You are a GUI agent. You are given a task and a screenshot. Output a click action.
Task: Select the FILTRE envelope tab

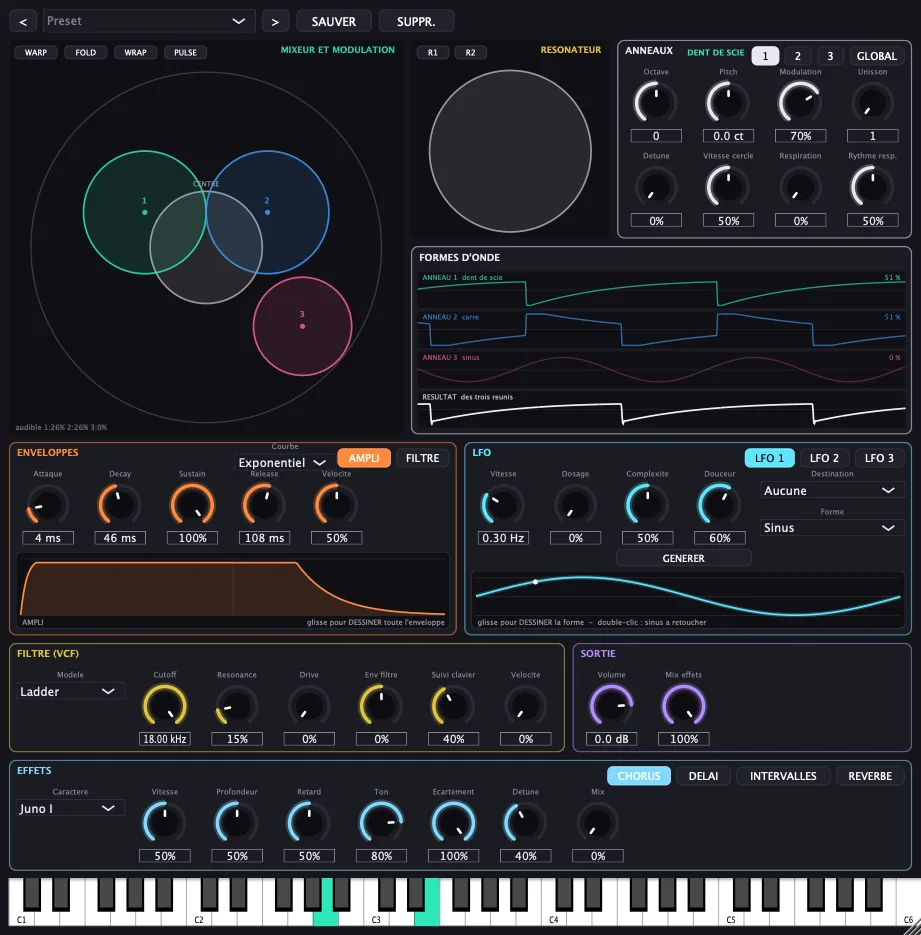tap(422, 458)
